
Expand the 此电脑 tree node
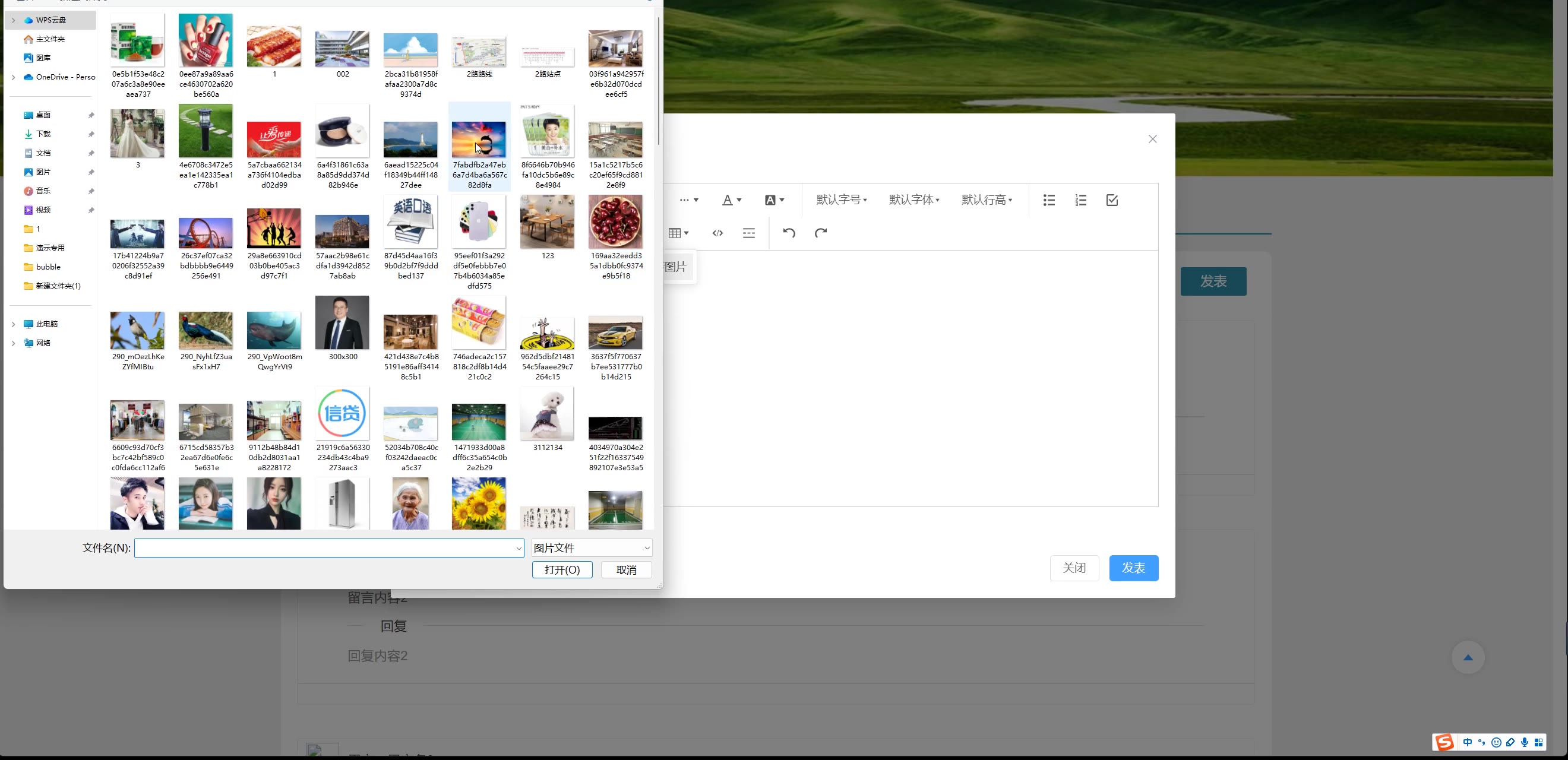tap(14, 324)
